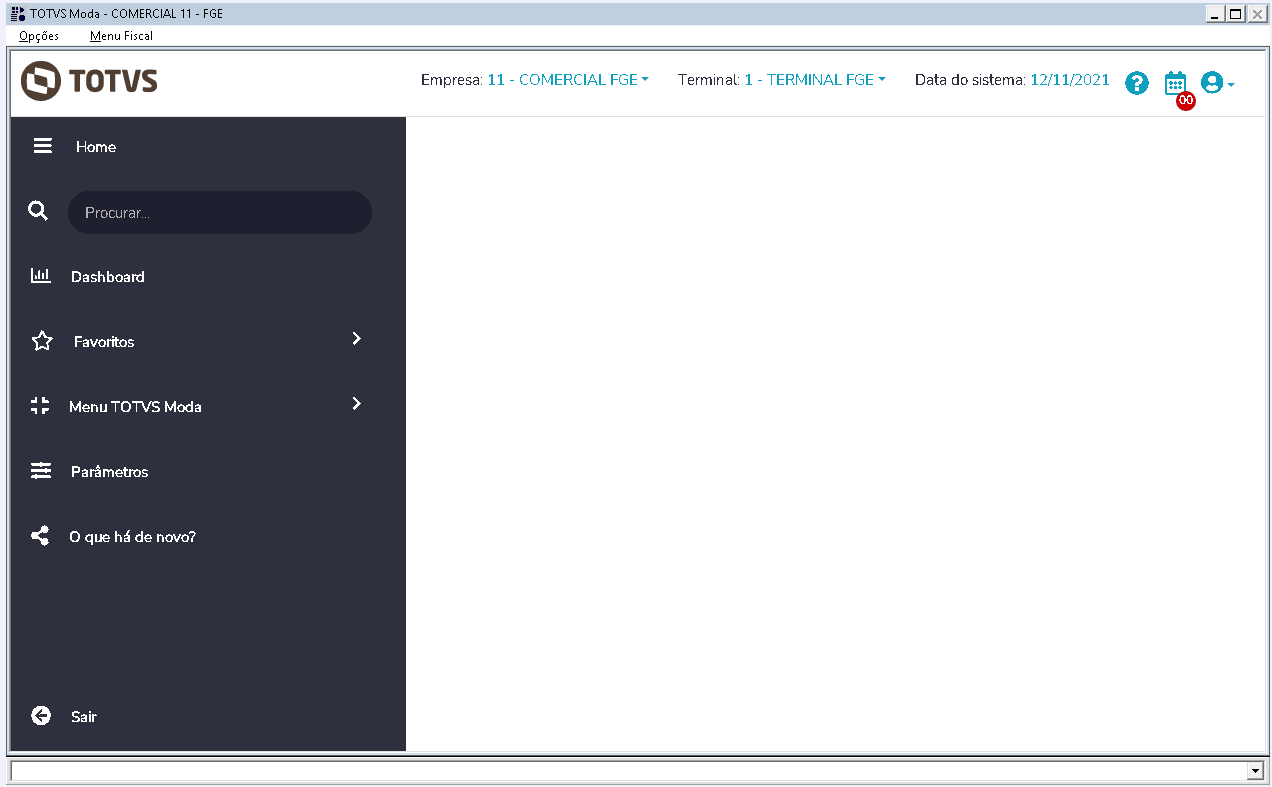Click the Sair back-arrow icon

pos(41,716)
